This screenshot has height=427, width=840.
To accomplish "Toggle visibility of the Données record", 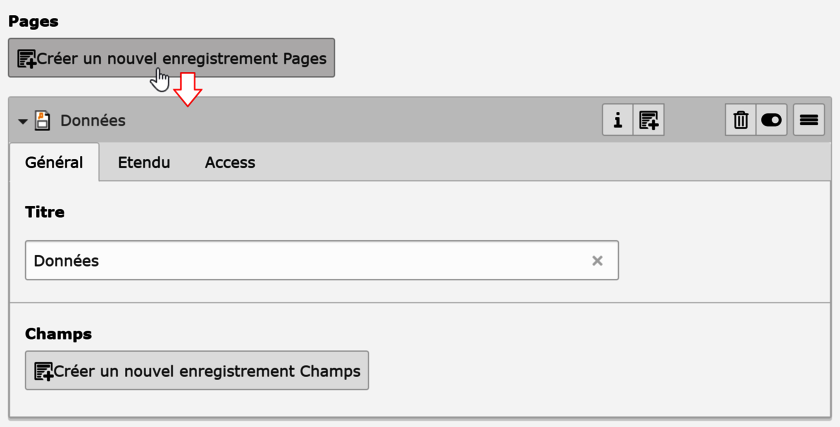I will [772, 121].
